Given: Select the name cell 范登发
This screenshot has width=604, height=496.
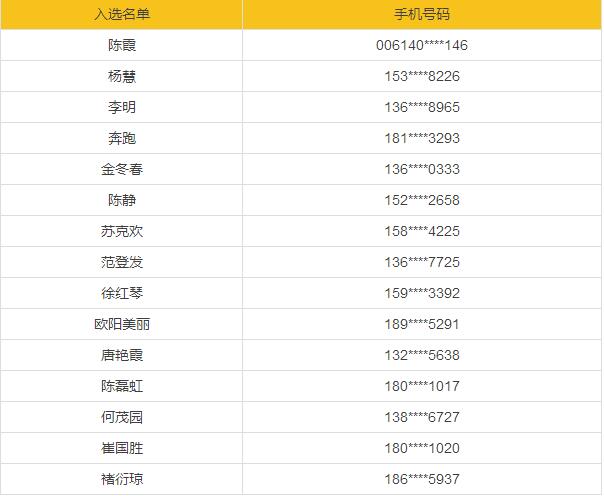Looking at the screenshot, I should point(121,262).
